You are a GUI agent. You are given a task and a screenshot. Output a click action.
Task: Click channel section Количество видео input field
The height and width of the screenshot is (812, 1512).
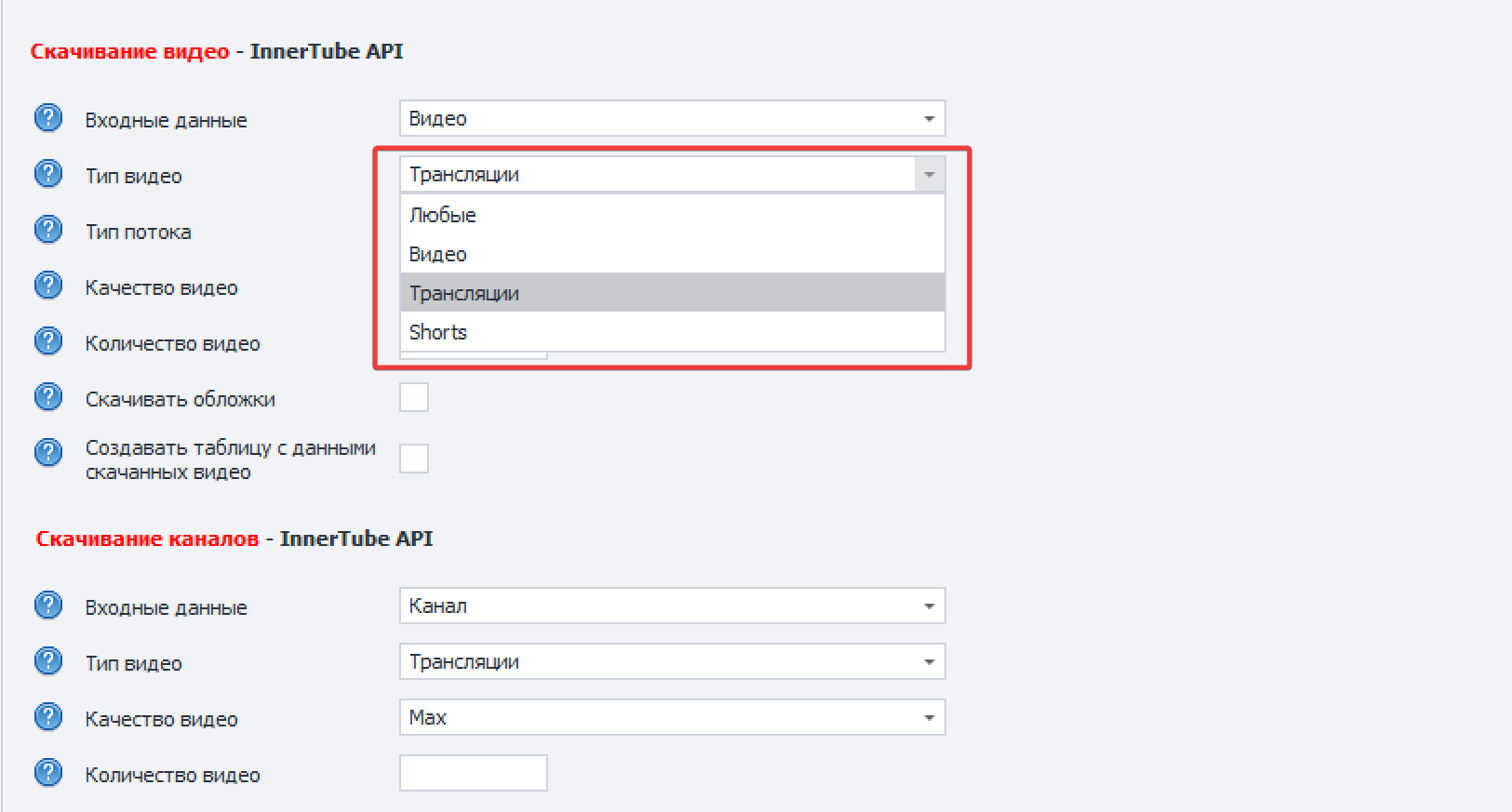(473, 773)
